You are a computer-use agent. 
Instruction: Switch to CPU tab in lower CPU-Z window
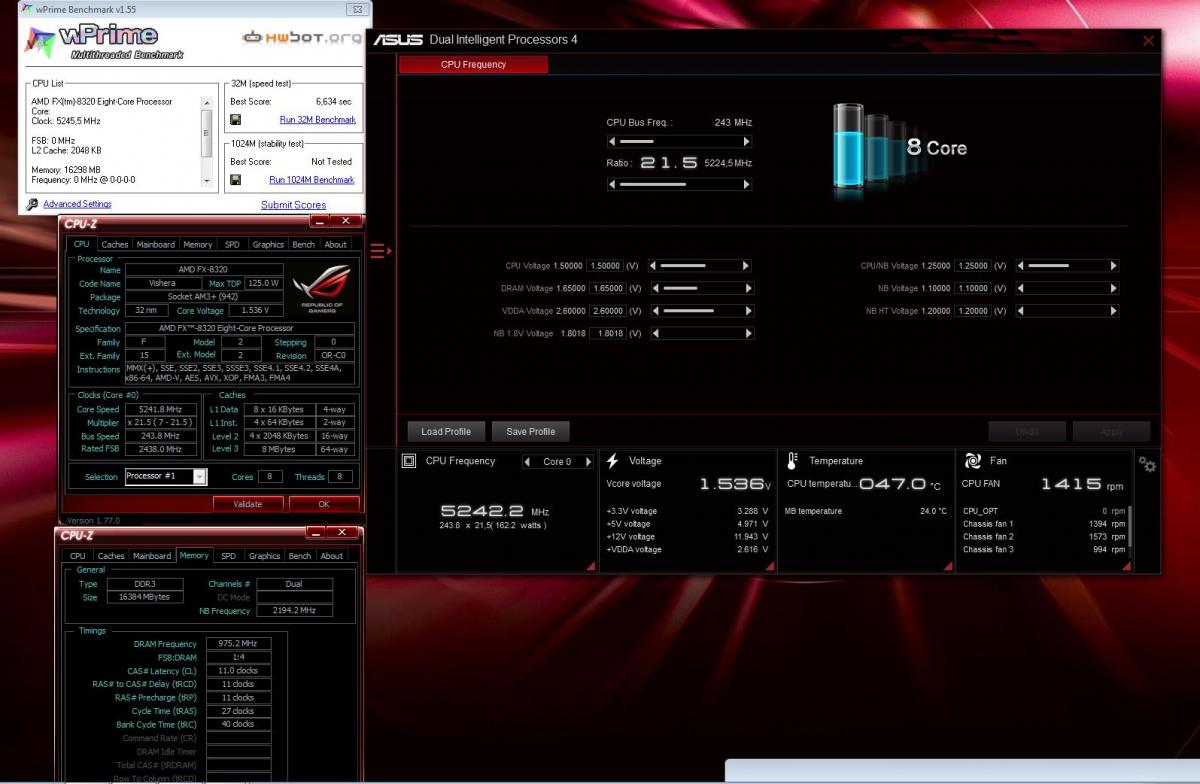pyautogui.click(x=77, y=556)
